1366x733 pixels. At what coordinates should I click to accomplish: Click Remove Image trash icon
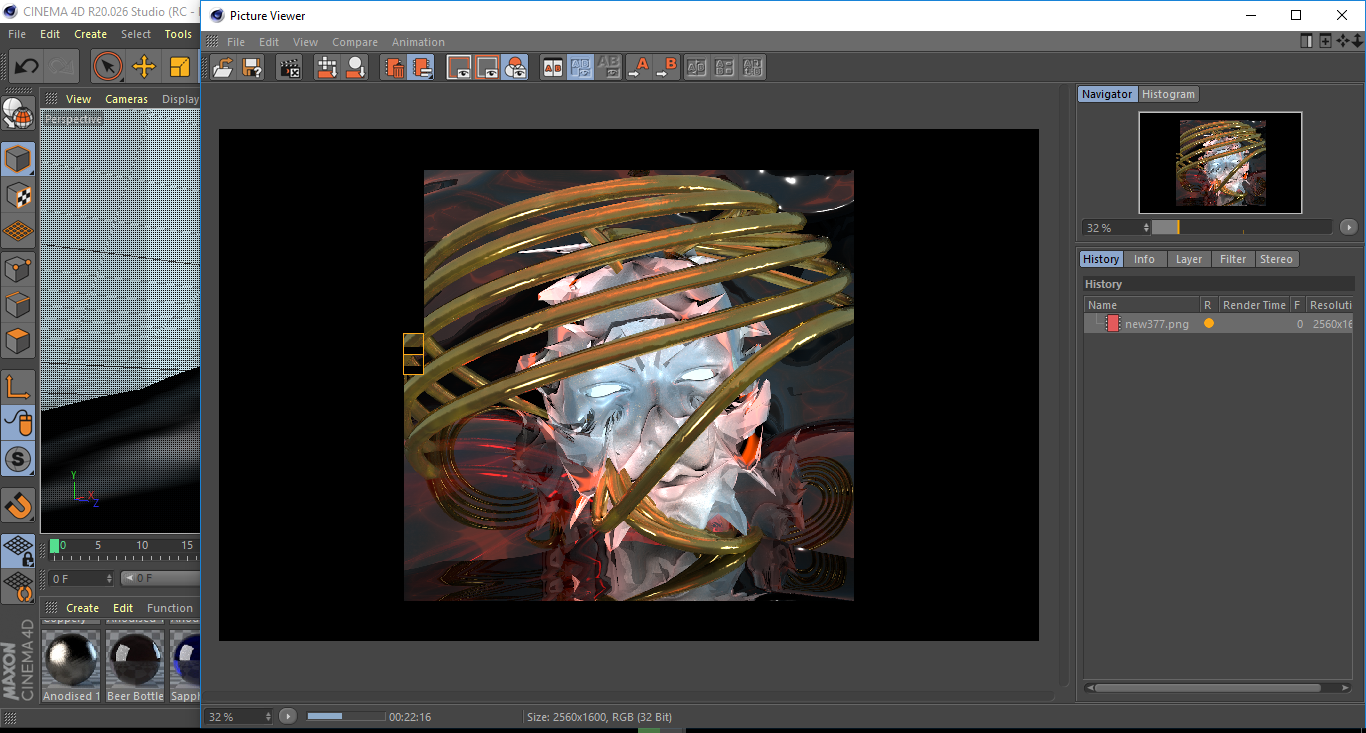pyautogui.click(x=394, y=68)
